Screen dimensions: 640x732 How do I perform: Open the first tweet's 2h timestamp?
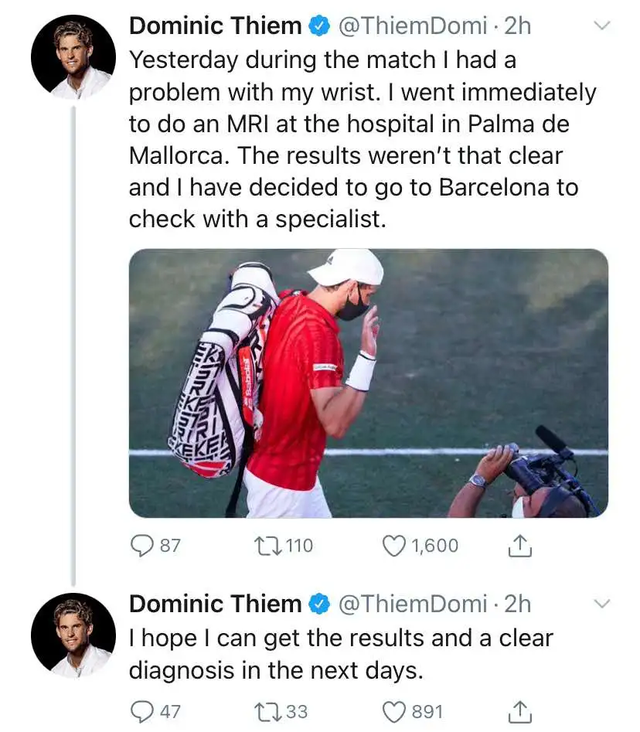coord(519,26)
